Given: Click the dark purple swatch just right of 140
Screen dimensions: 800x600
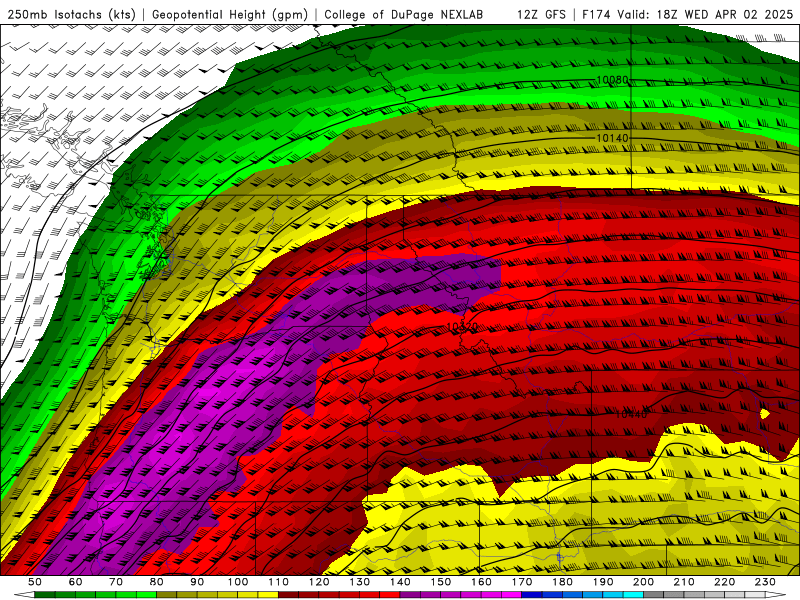Looking at the screenshot, I should [410, 595].
